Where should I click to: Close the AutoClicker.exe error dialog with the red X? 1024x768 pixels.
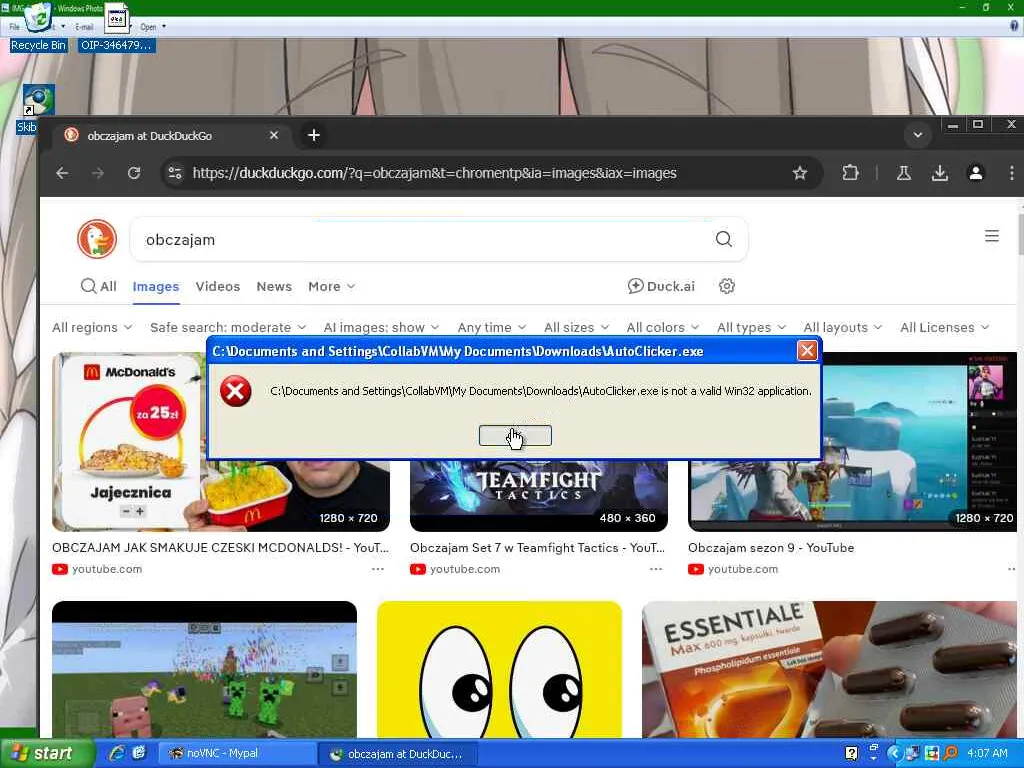click(x=807, y=351)
